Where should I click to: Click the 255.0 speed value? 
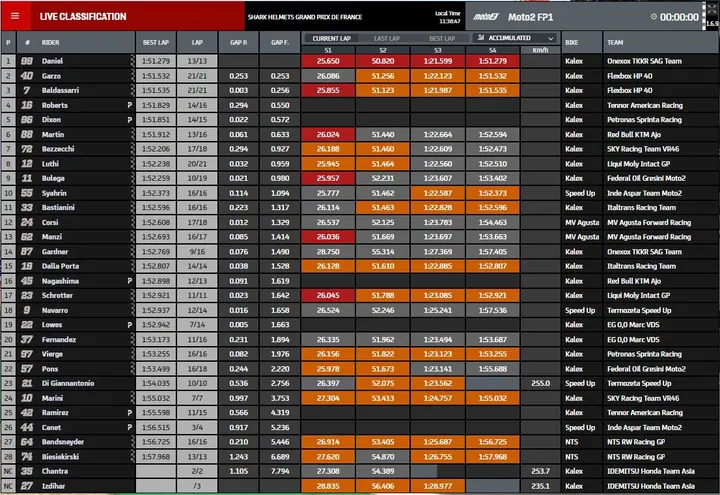pyautogui.click(x=540, y=383)
